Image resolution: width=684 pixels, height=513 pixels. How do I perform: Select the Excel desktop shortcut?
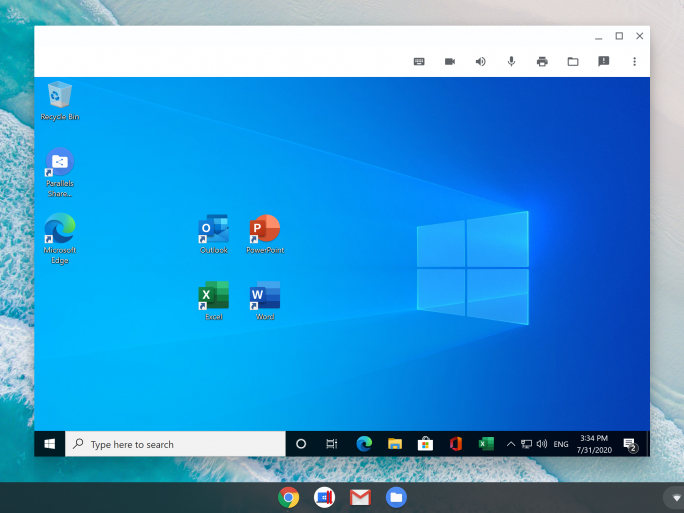(x=214, y=301)
